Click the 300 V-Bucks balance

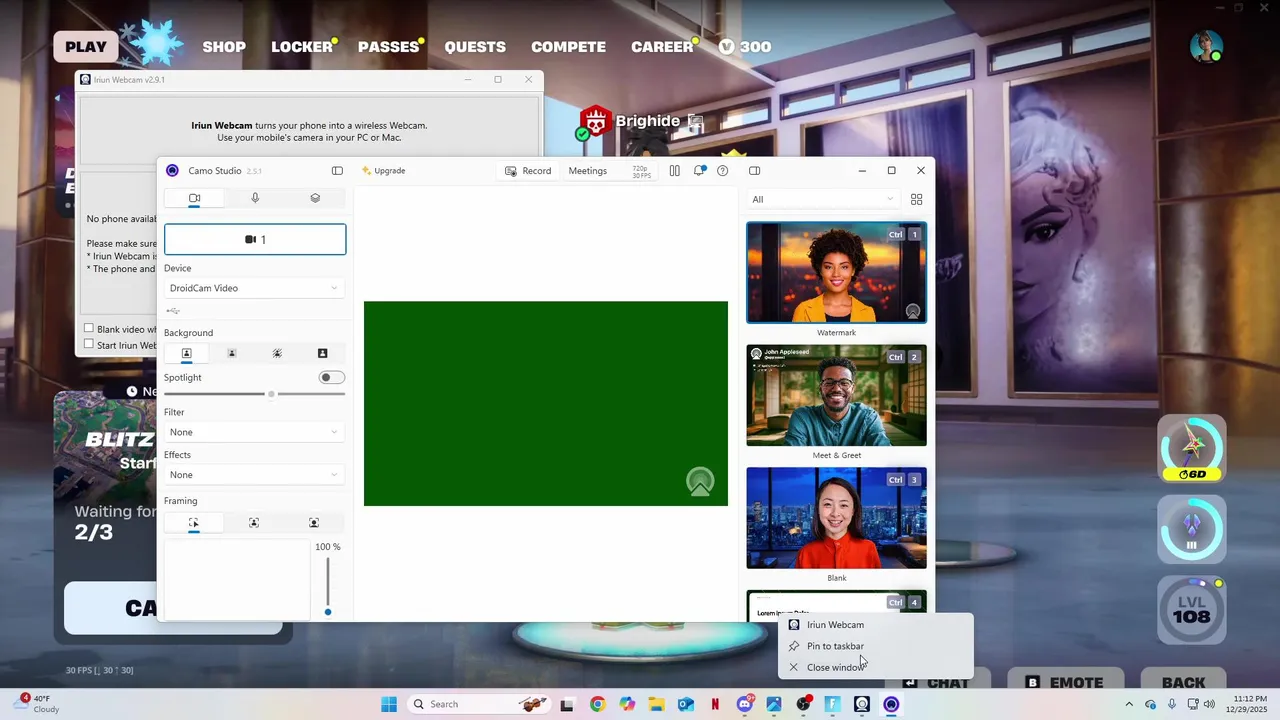[746, 47]
